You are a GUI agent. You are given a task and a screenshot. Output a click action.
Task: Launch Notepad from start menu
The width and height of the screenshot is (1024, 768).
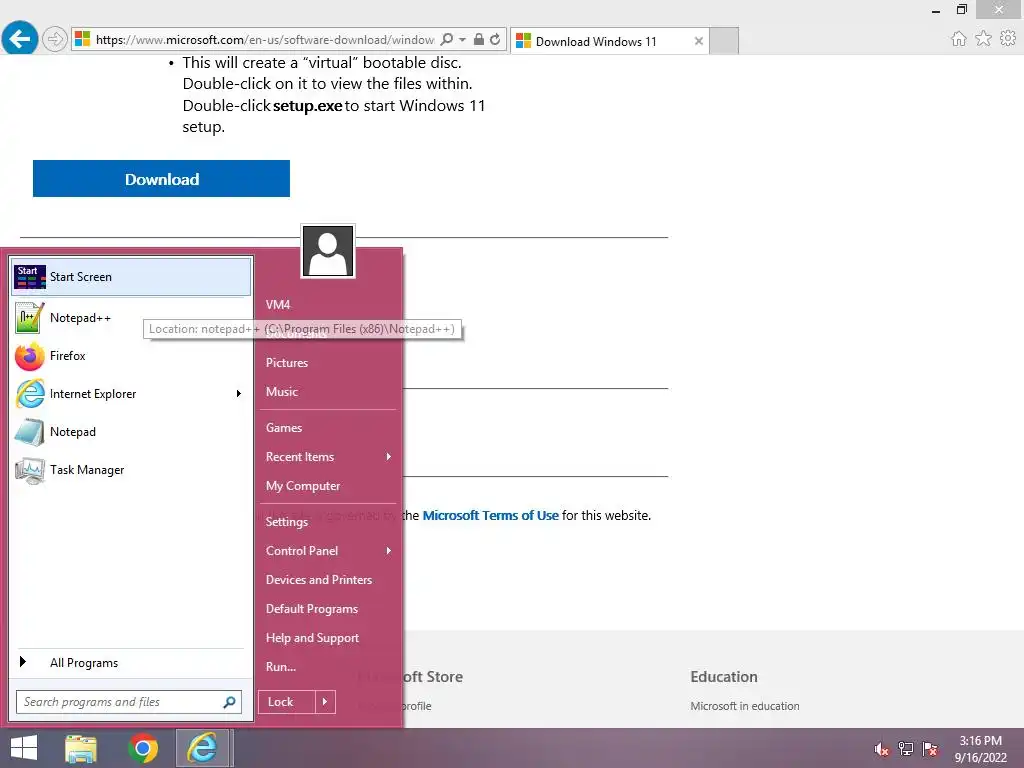(x=131, y=432)
